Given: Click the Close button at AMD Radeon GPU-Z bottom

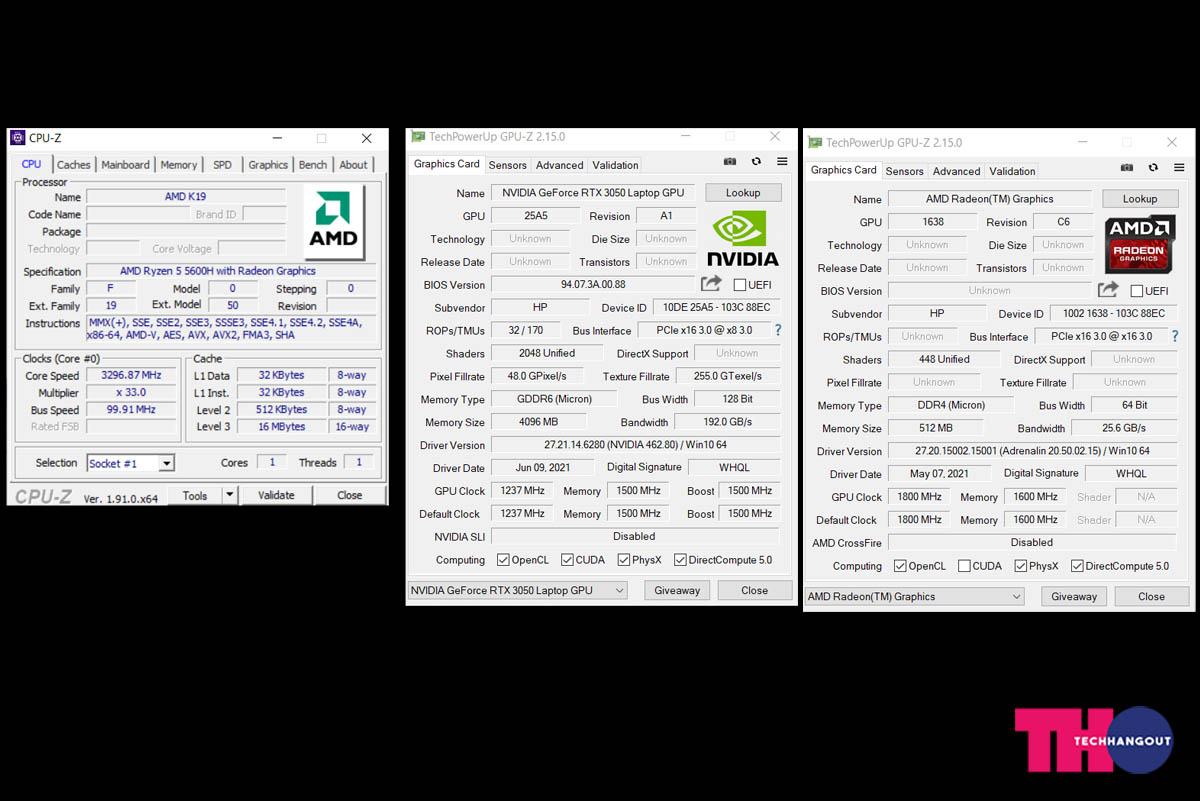Looking at the screenshot, I should tap(1152, 596).
